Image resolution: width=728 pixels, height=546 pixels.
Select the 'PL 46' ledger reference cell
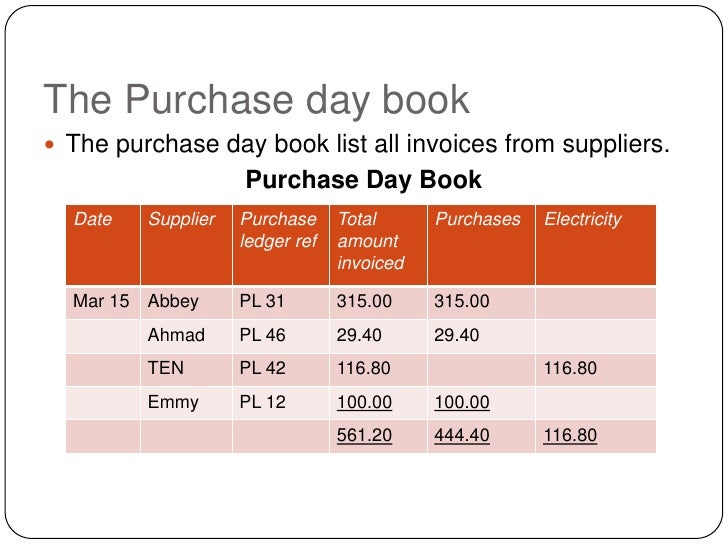(x=281, y=336)
